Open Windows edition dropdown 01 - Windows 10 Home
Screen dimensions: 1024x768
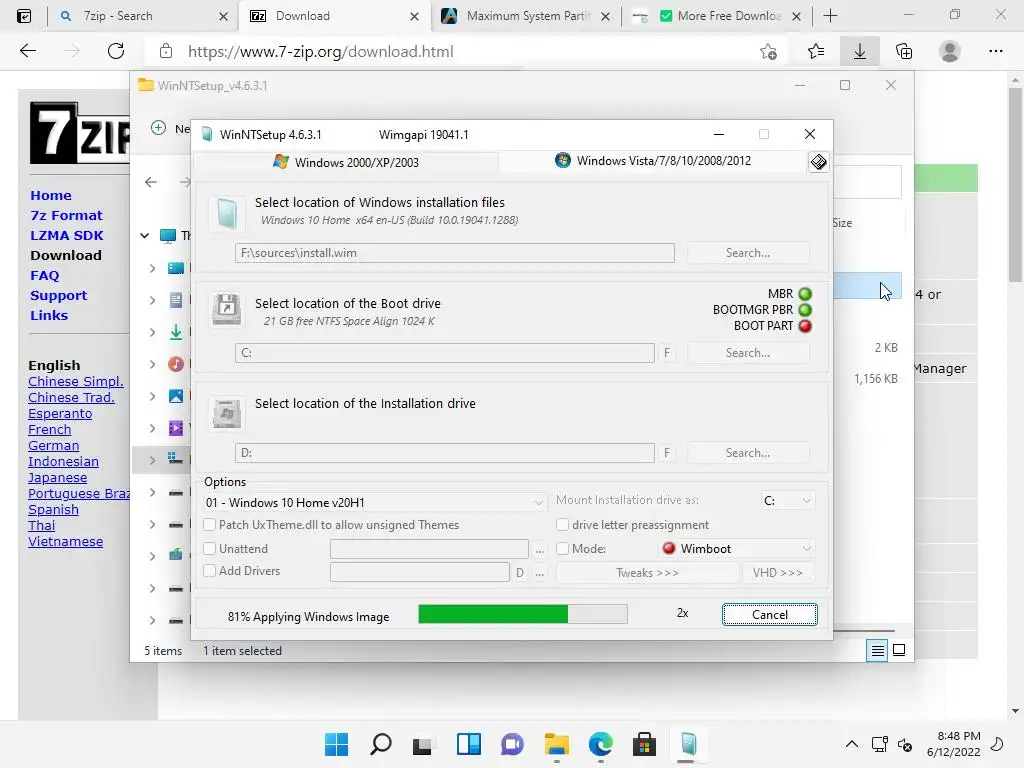coord(374,502)
